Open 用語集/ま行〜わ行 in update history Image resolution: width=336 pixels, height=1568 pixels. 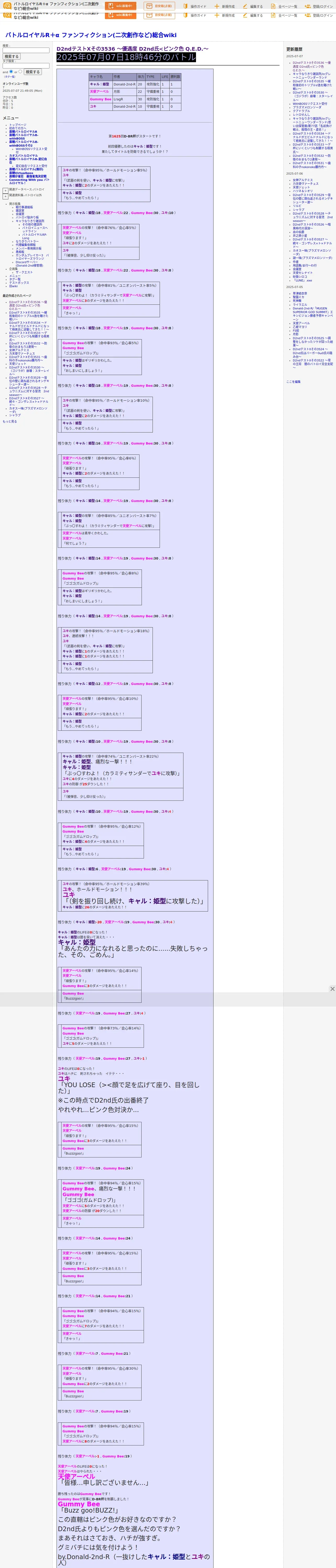tap(305, 266)
